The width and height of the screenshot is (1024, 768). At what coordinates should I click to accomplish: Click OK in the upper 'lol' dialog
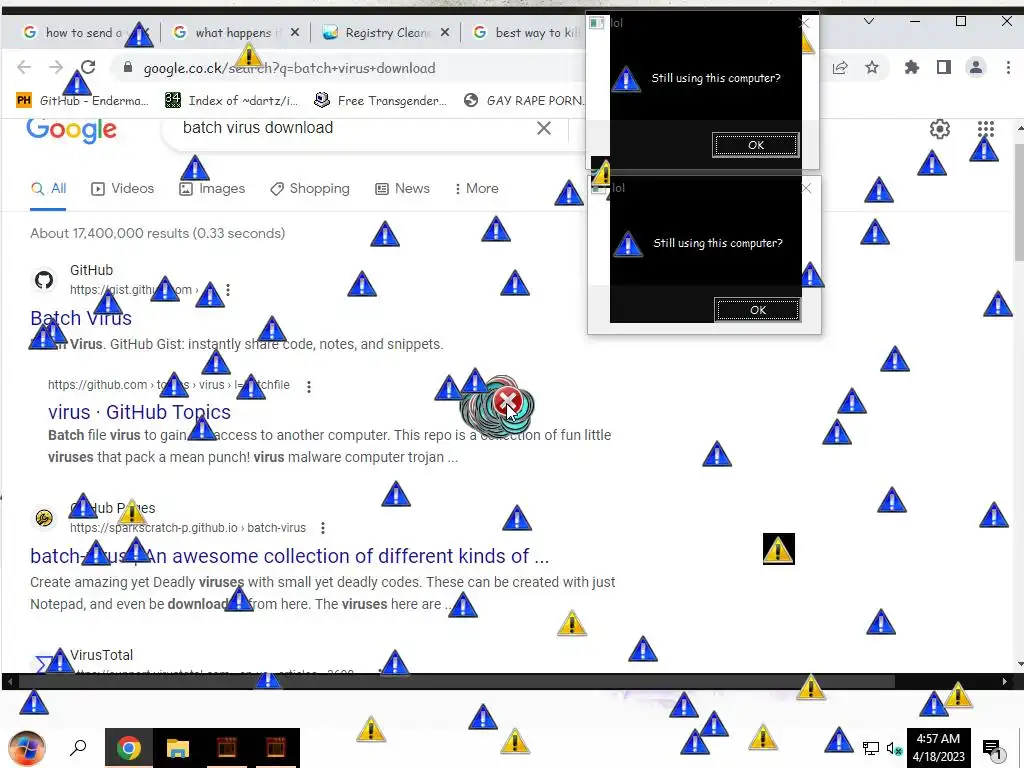tap(756, 145)
